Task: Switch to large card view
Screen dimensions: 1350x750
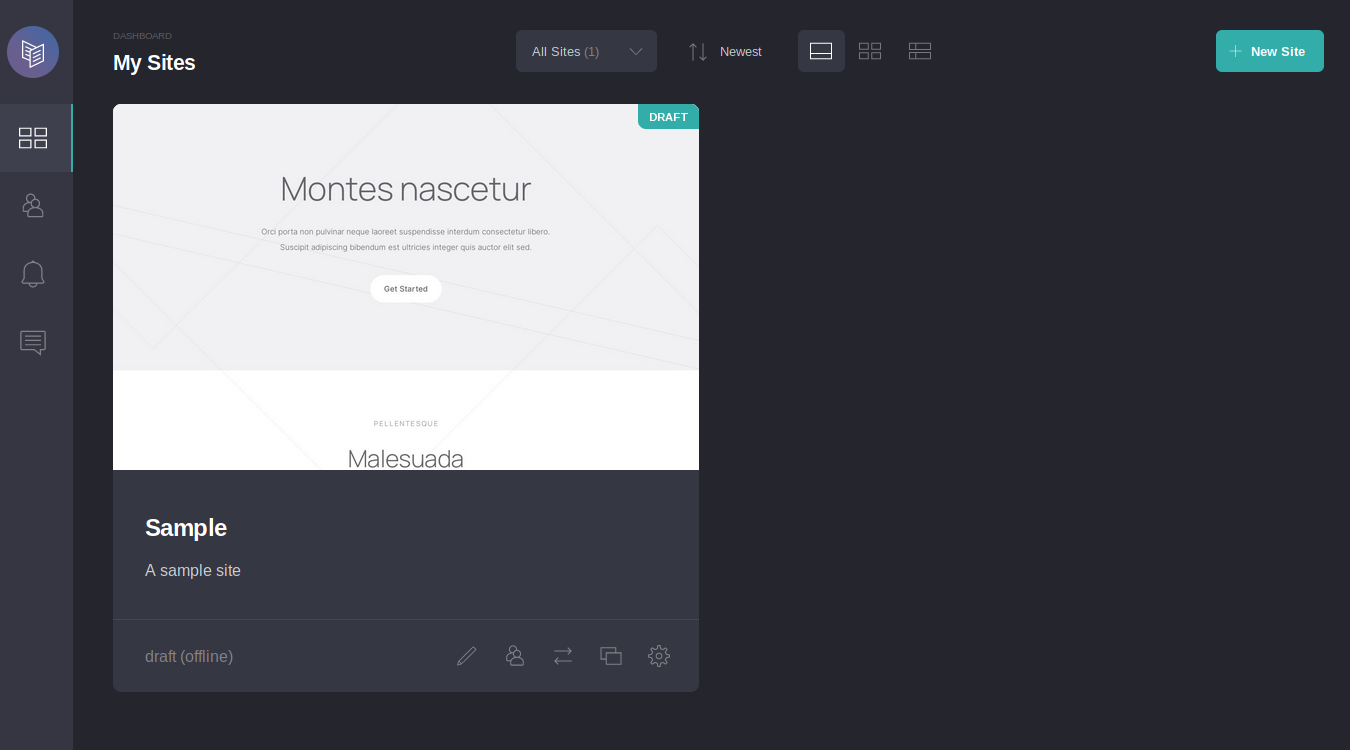Action: 821,51
